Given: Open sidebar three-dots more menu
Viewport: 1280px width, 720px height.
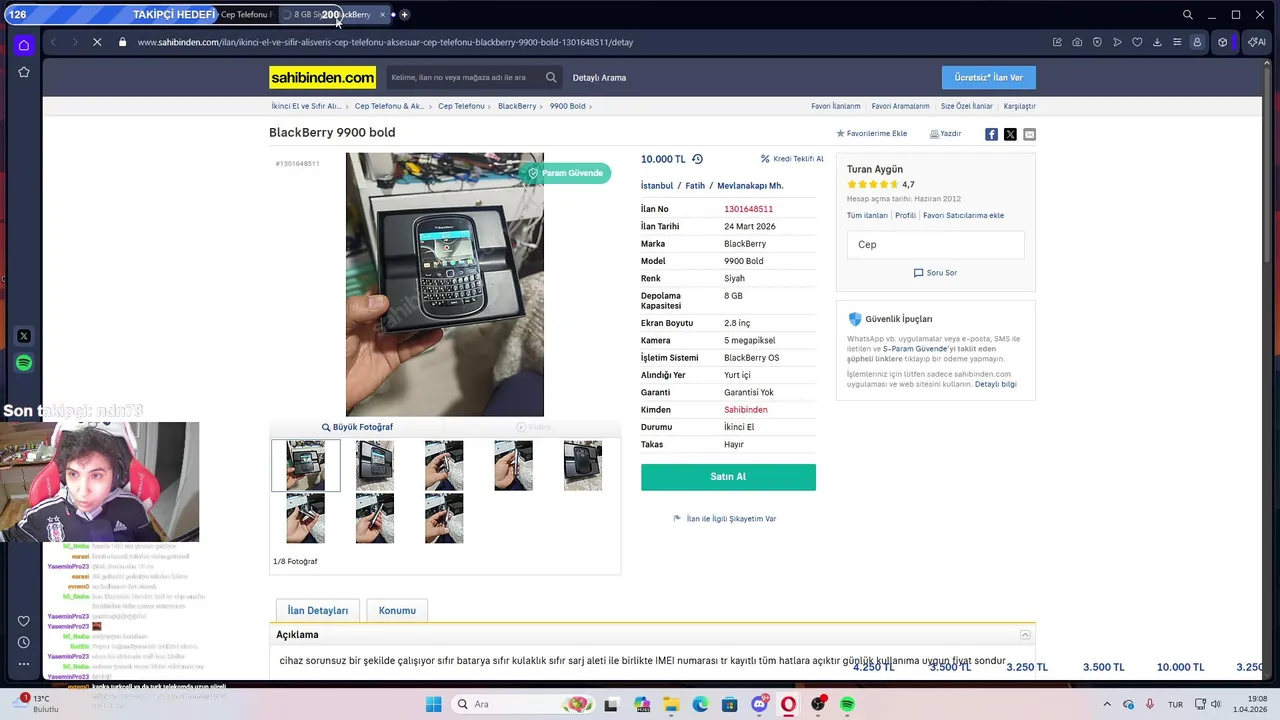Looking at the screenshot, I should pos(24,663).
